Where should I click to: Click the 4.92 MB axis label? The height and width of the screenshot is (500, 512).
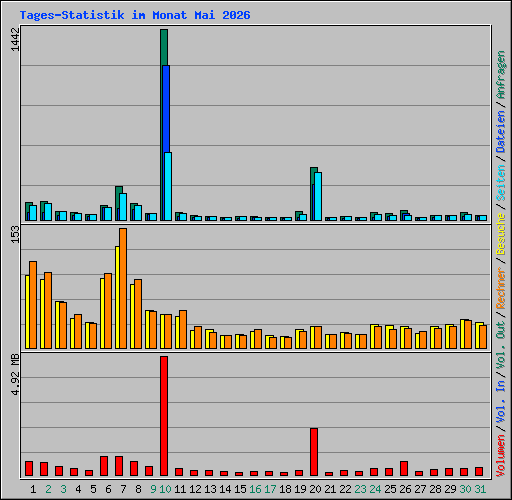click(x=15, y=375)
